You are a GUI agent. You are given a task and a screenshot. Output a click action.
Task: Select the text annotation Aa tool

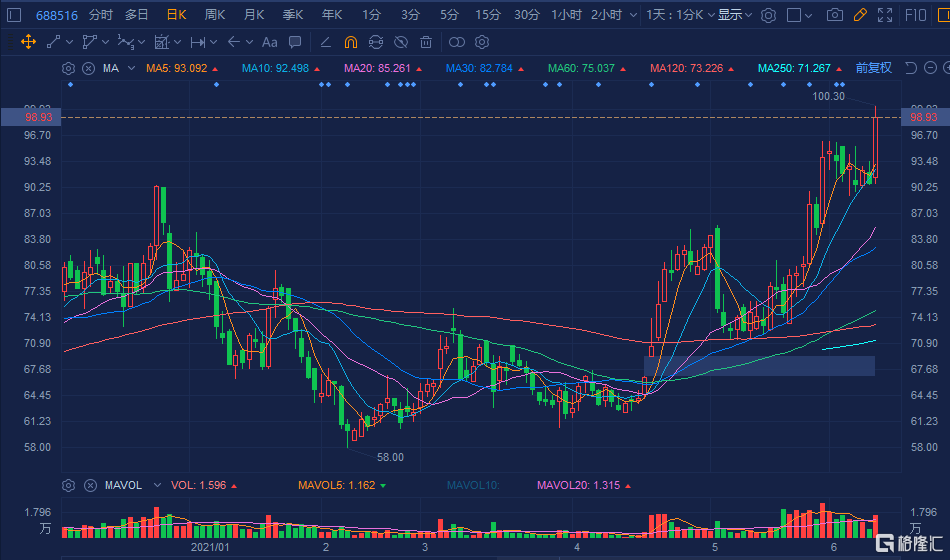tap(269, 42)
